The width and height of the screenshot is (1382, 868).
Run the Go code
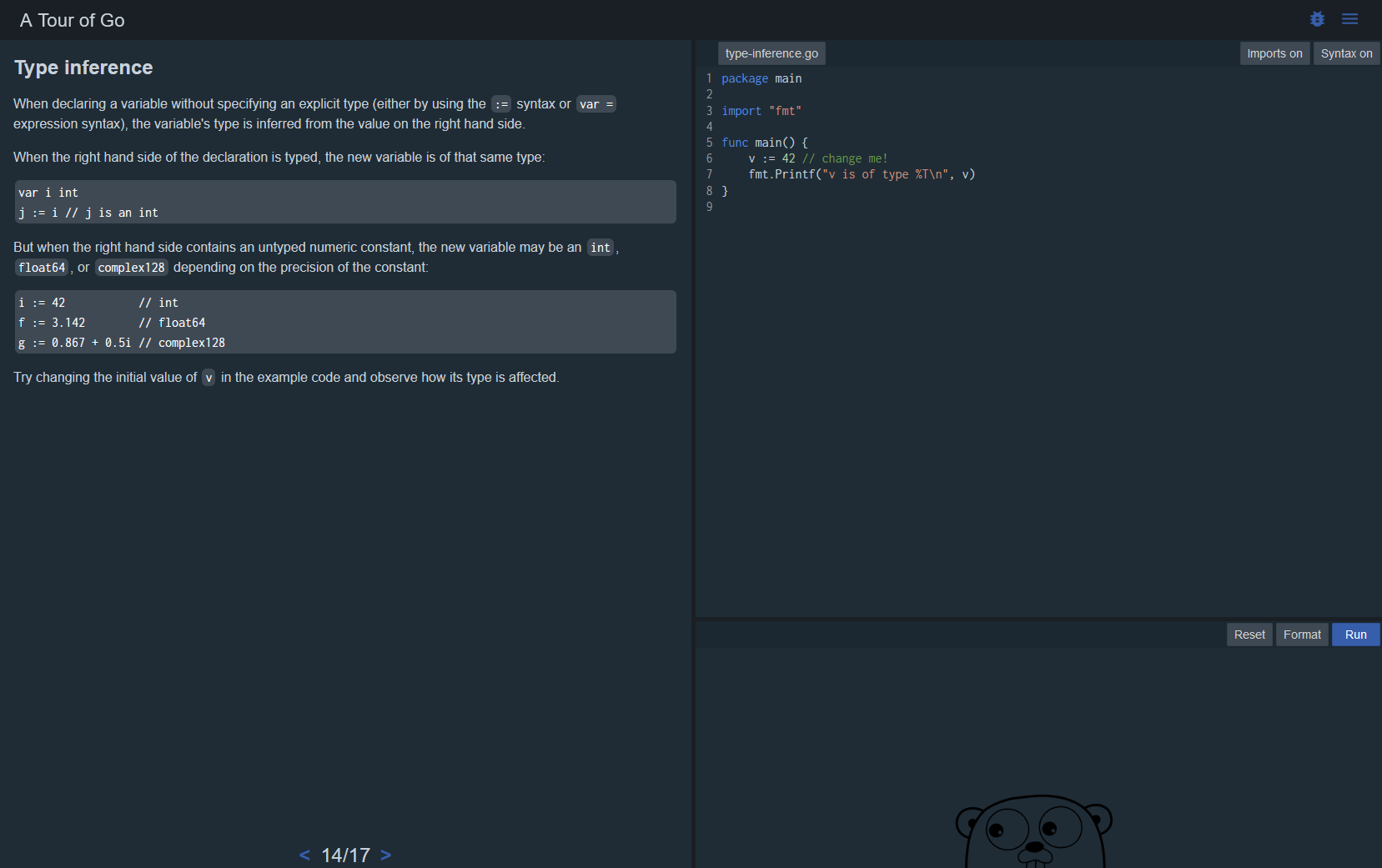(1354, 635)
